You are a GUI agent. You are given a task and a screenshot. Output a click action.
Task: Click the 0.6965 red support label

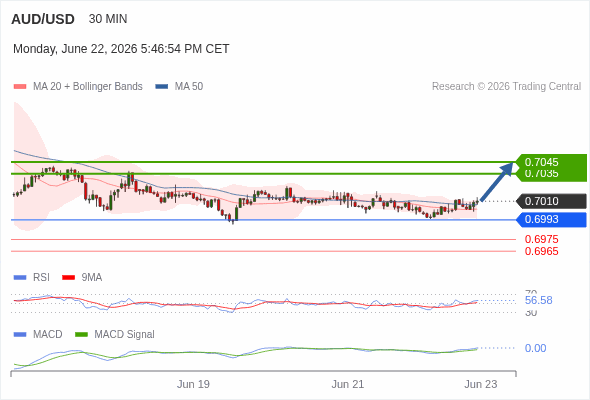[x=541, y=251]
